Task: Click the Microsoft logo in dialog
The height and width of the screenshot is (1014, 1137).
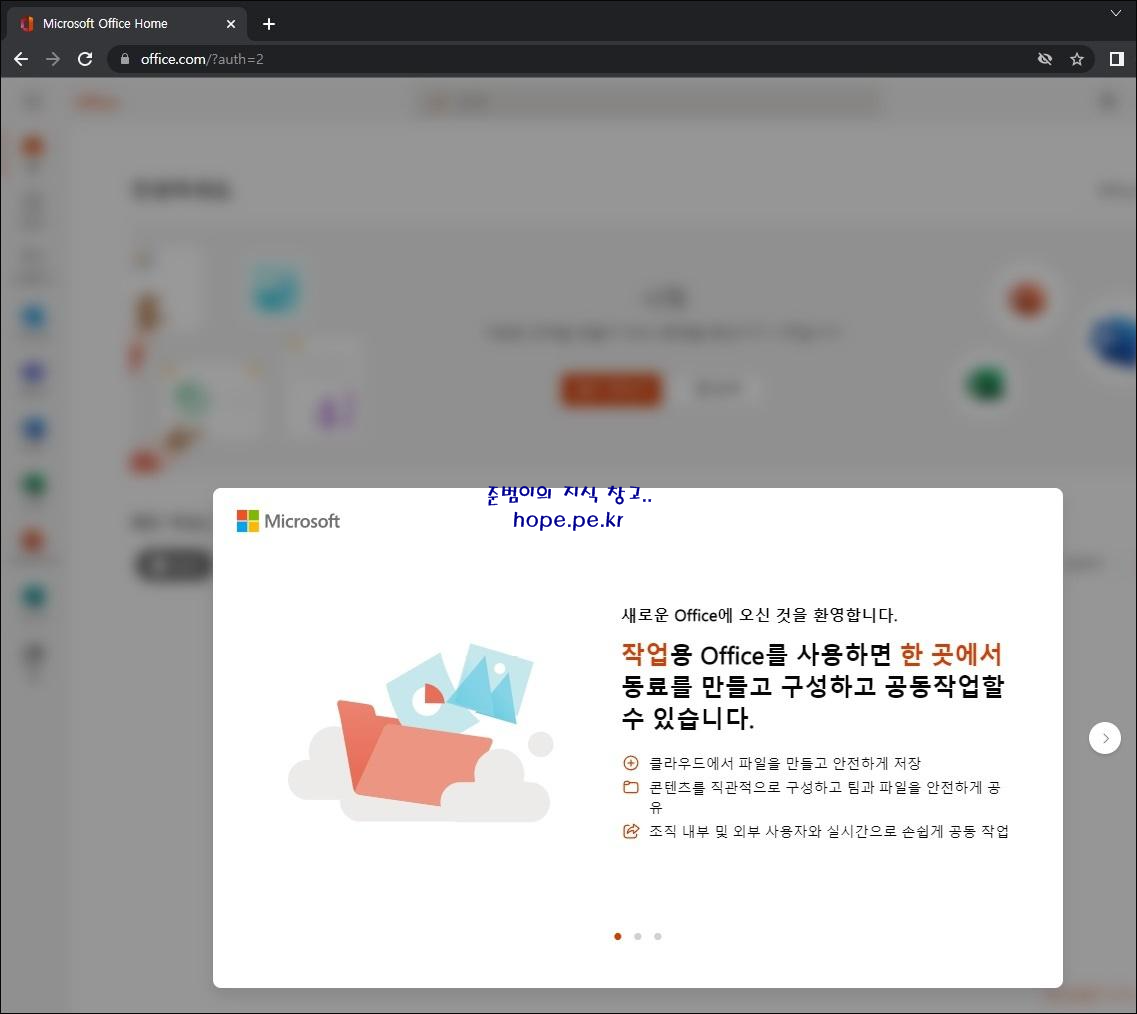Action: point(288,521)
